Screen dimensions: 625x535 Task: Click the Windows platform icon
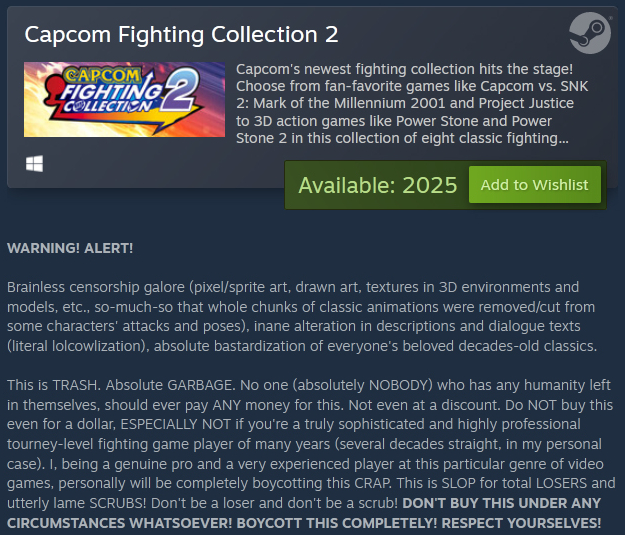click(35, 163)
